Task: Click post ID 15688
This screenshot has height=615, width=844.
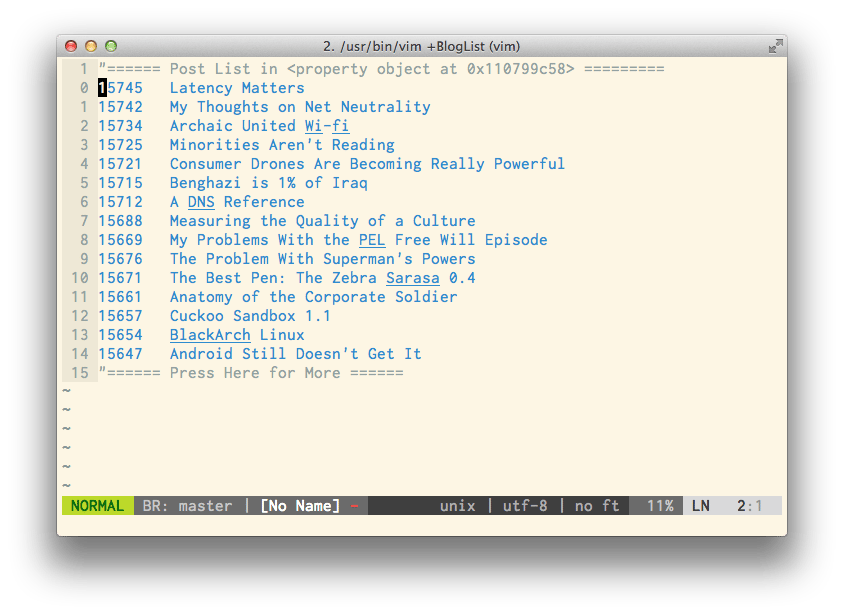Action: (x=121, y=221)
